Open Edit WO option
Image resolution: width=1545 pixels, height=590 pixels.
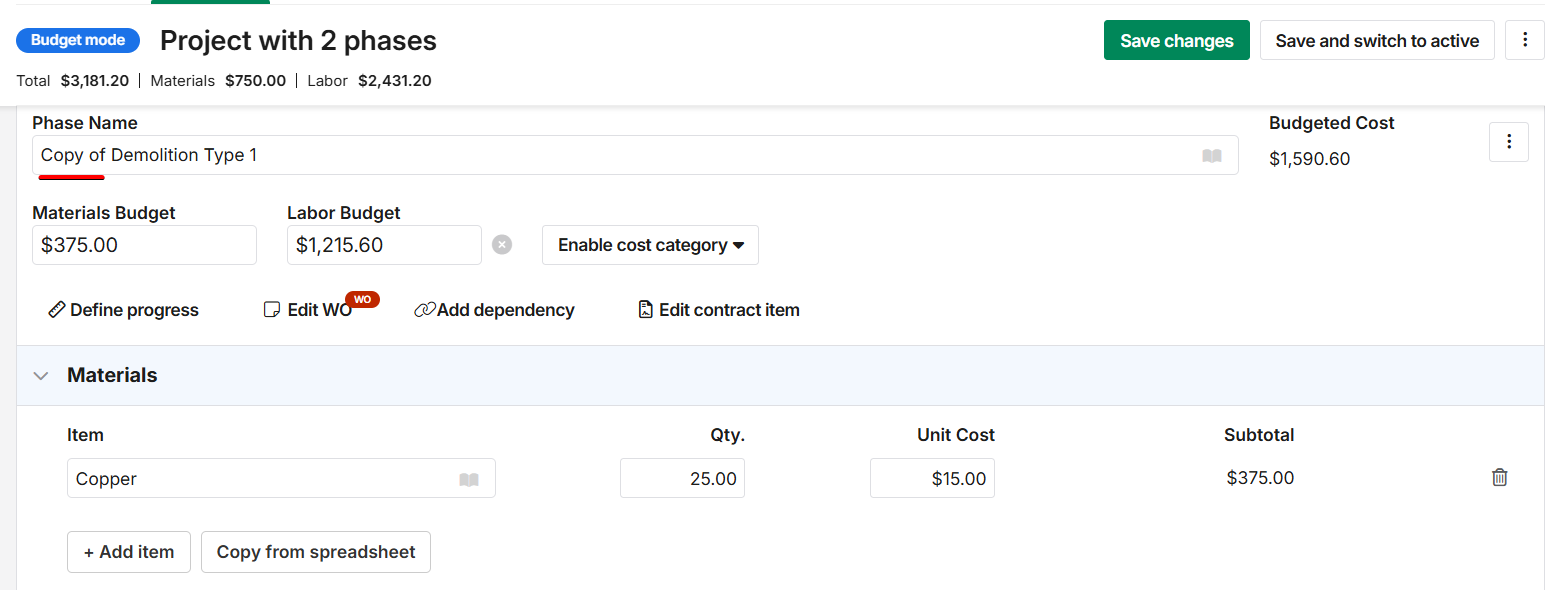[x=308, y=310]
